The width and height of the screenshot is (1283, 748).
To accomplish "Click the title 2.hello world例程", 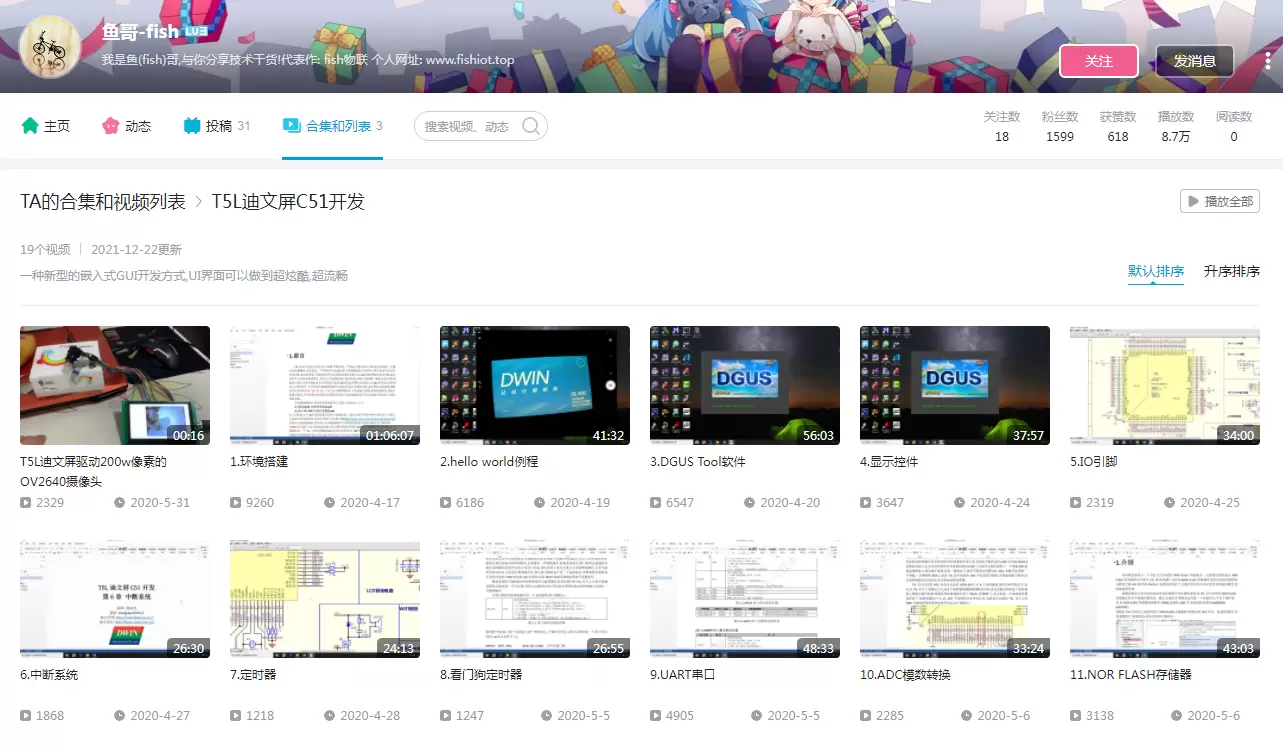I will click(x=489, y=462).
